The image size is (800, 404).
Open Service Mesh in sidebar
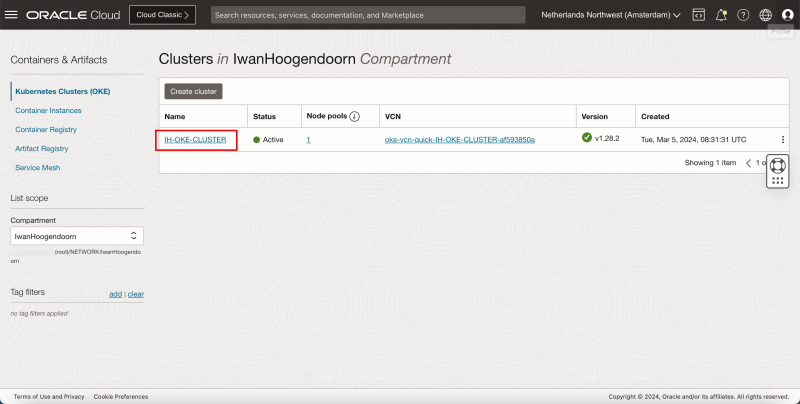pos(36,167)
